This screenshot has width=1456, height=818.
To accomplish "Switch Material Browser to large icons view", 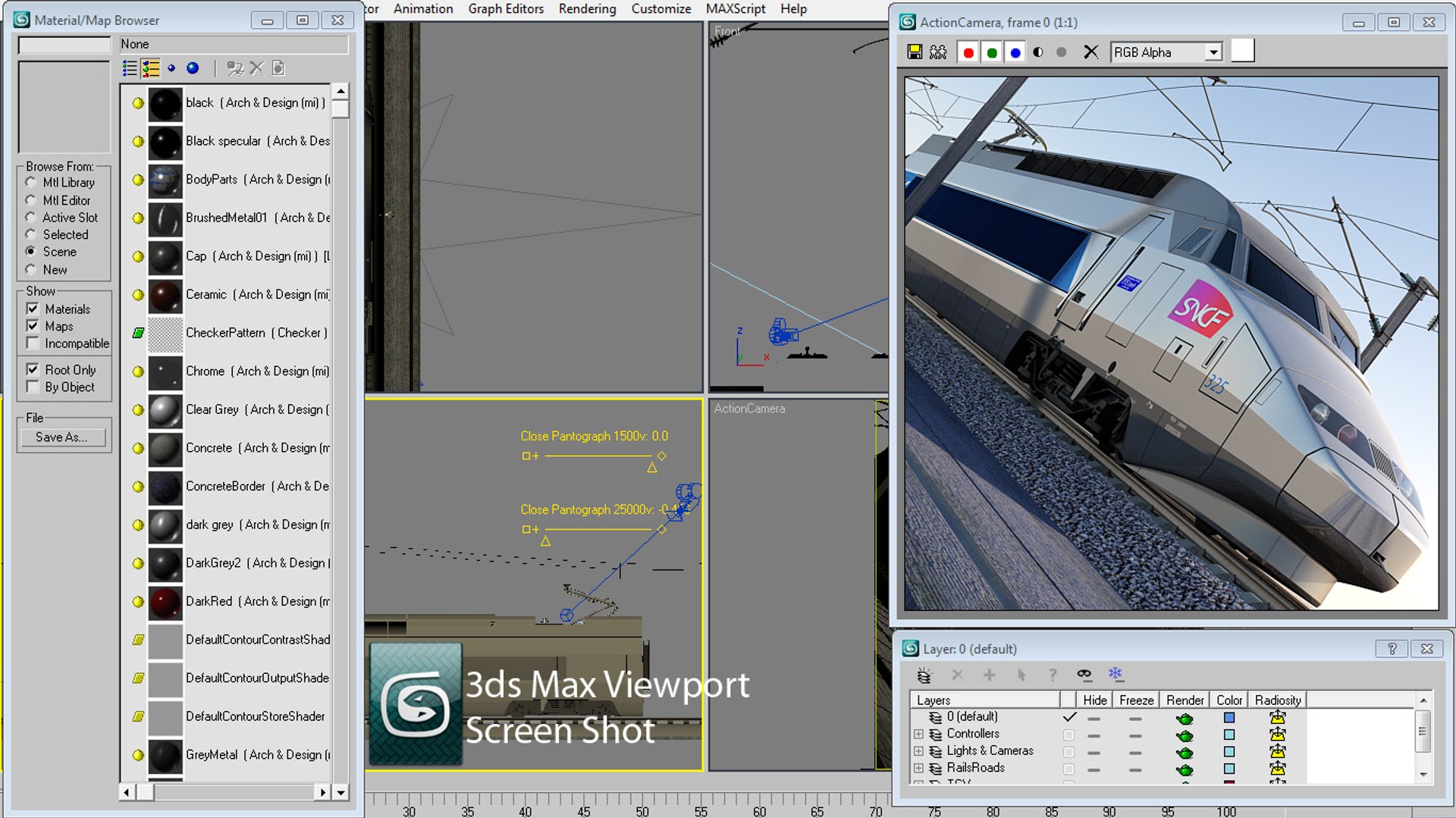I will point(193,68).
